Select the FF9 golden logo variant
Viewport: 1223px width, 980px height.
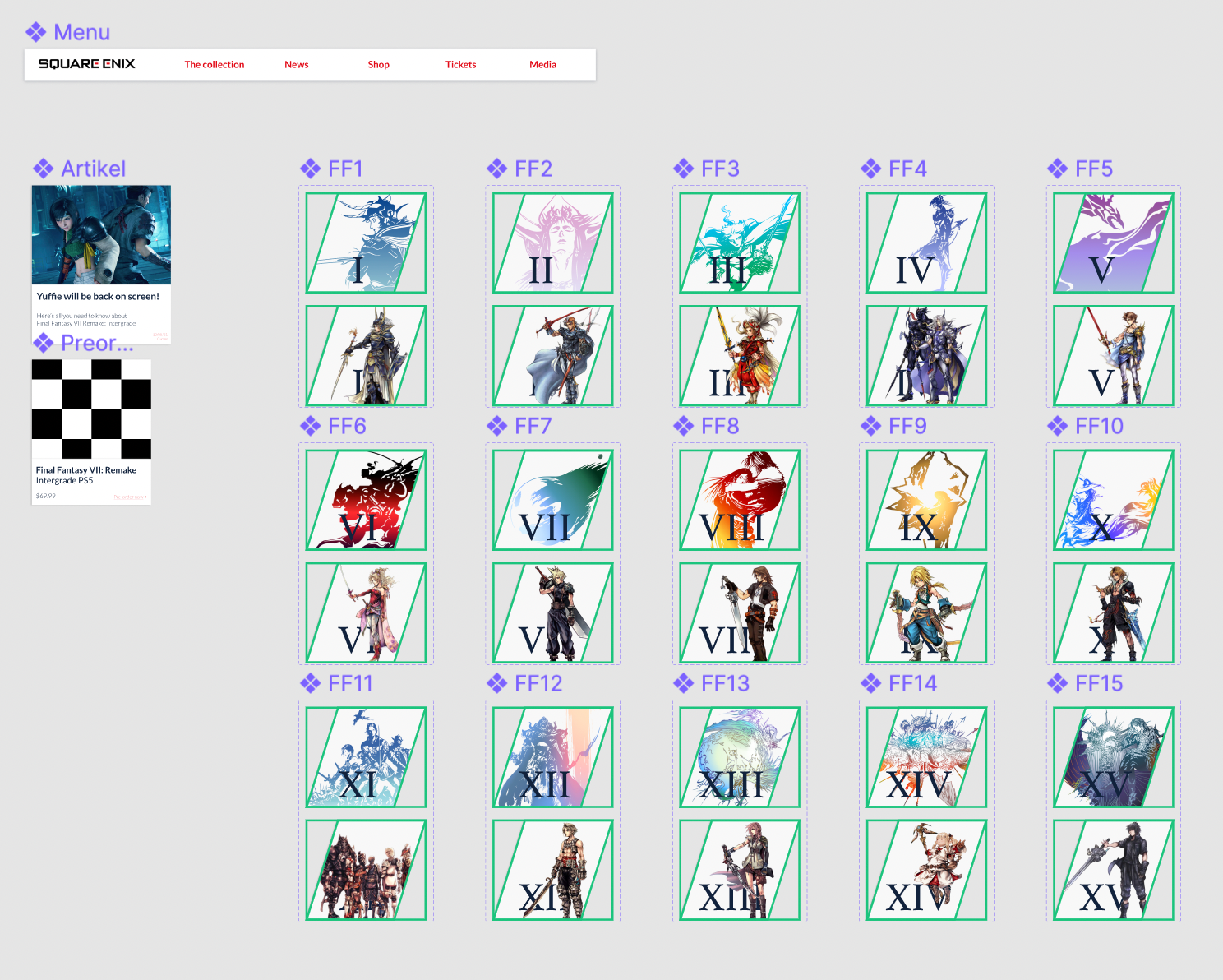(926, 500)
